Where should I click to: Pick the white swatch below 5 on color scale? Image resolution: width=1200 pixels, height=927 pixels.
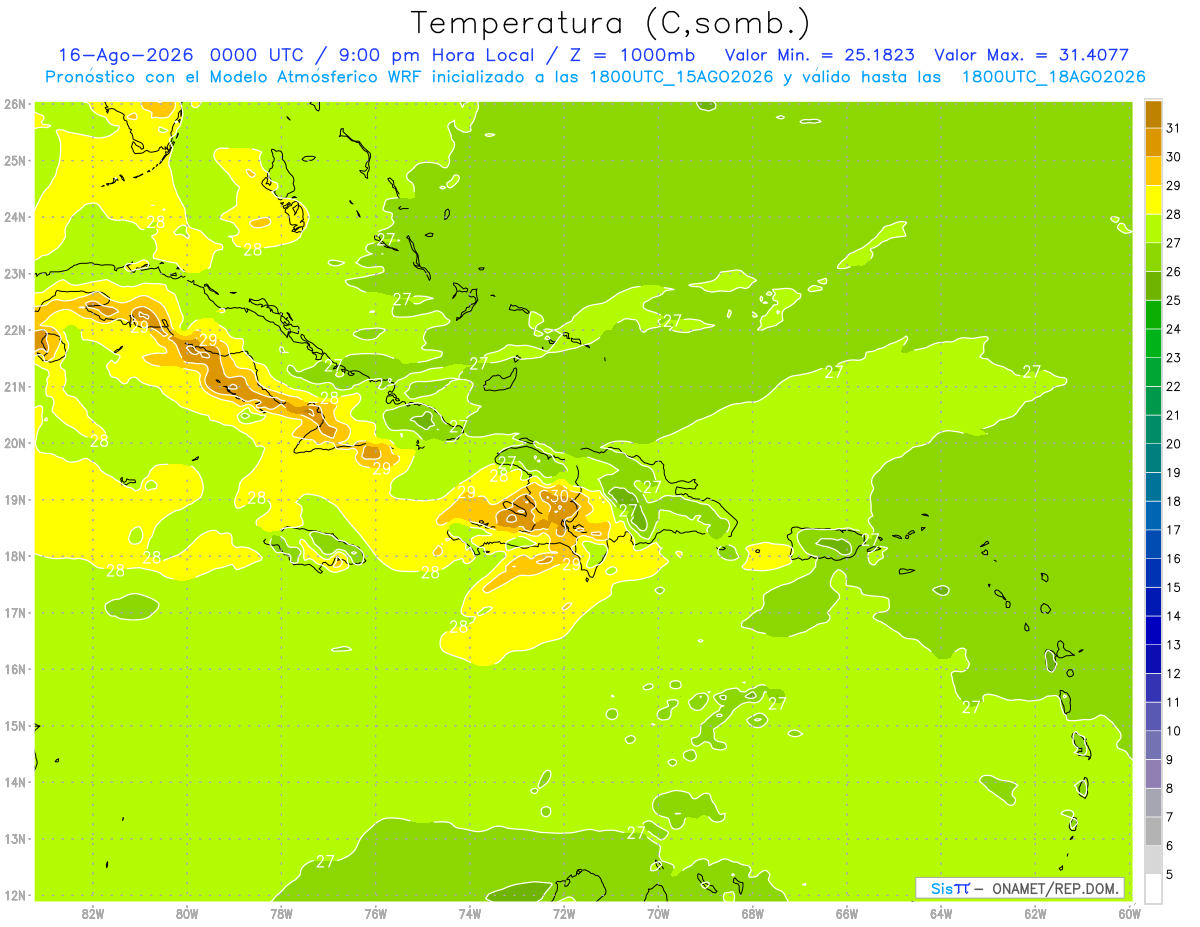point(1153,888)
